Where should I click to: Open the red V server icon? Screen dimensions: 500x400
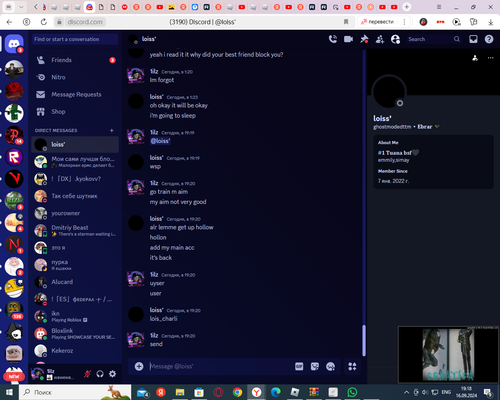(14, 178)
